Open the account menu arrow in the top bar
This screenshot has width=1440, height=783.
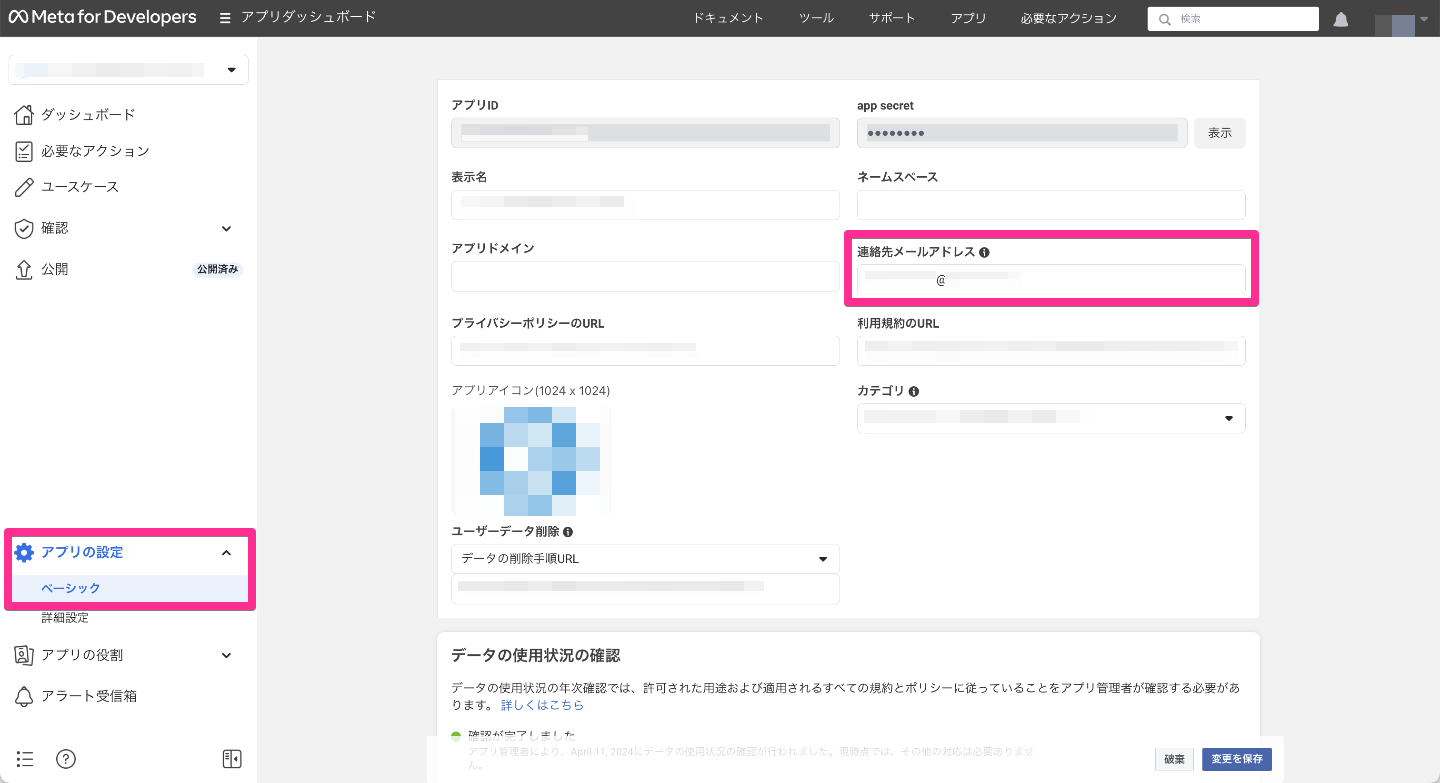click(x=1424, y=18)
